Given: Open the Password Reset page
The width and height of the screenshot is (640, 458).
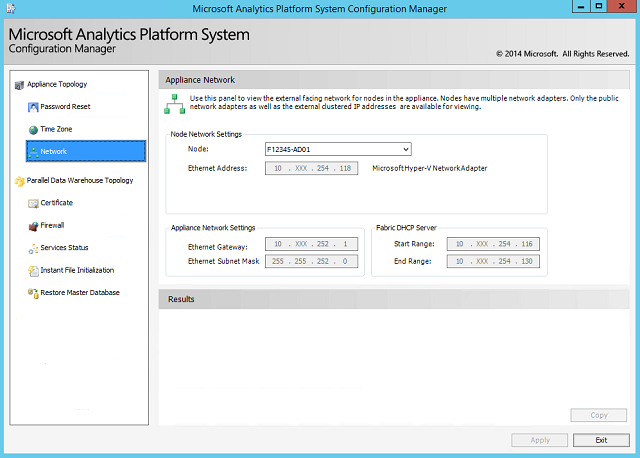Looking at the screenshot, I should tap(65, 107).
